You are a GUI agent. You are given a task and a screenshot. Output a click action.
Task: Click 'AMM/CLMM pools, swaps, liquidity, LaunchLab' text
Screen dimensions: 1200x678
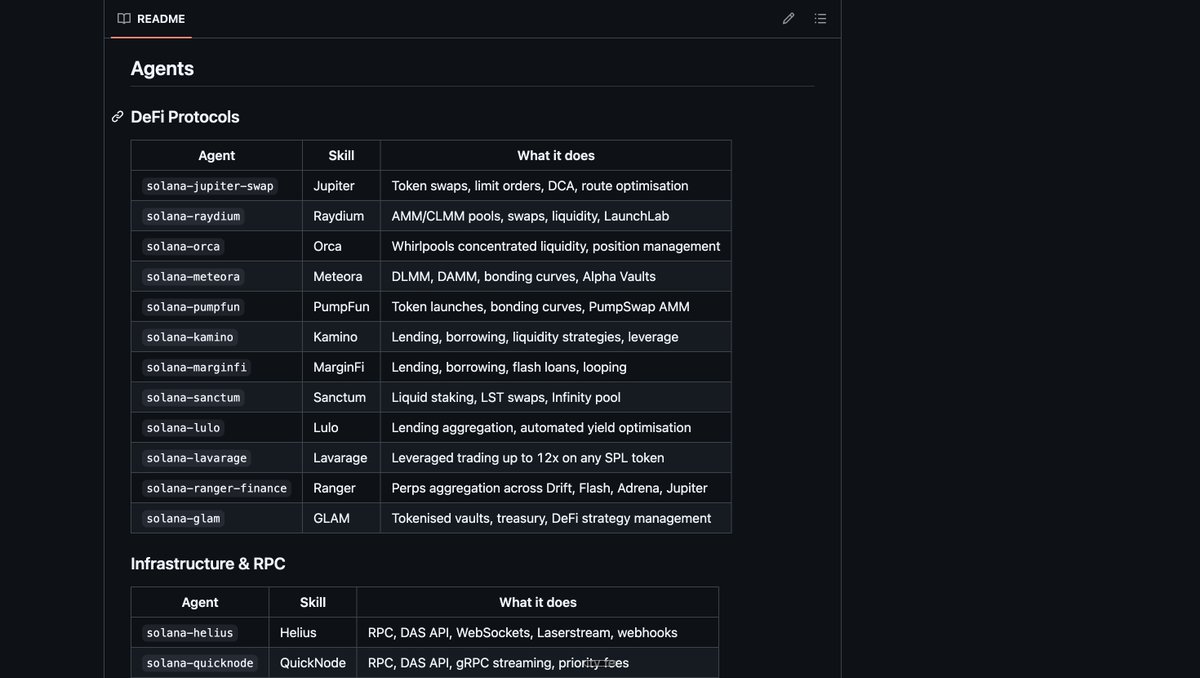[530, 216]
